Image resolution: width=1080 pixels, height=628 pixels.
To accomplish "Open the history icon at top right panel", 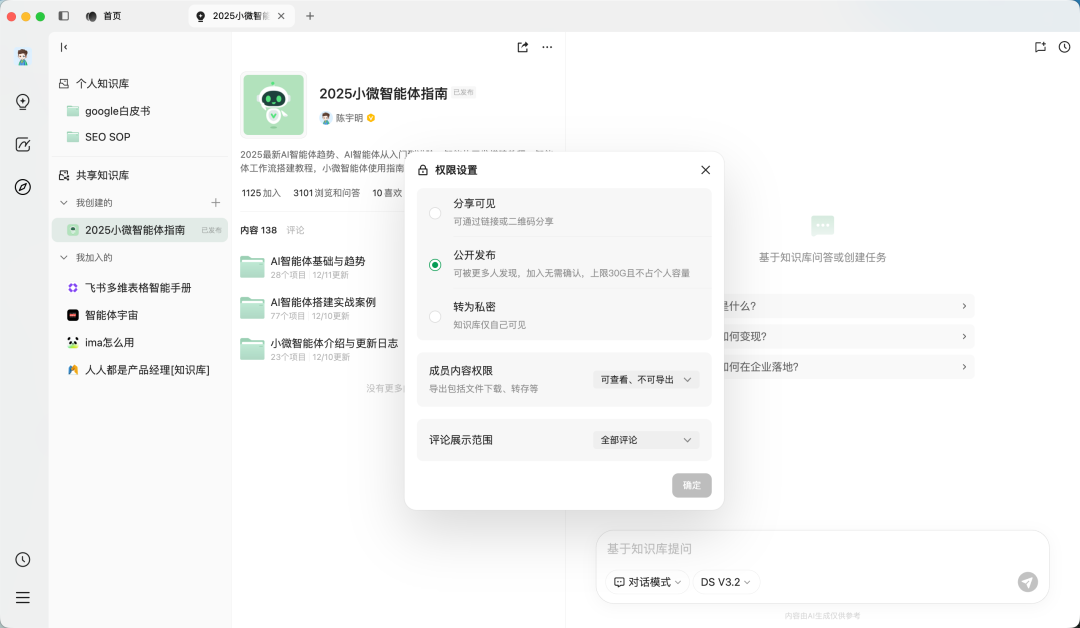I will tap(1064, 47).
